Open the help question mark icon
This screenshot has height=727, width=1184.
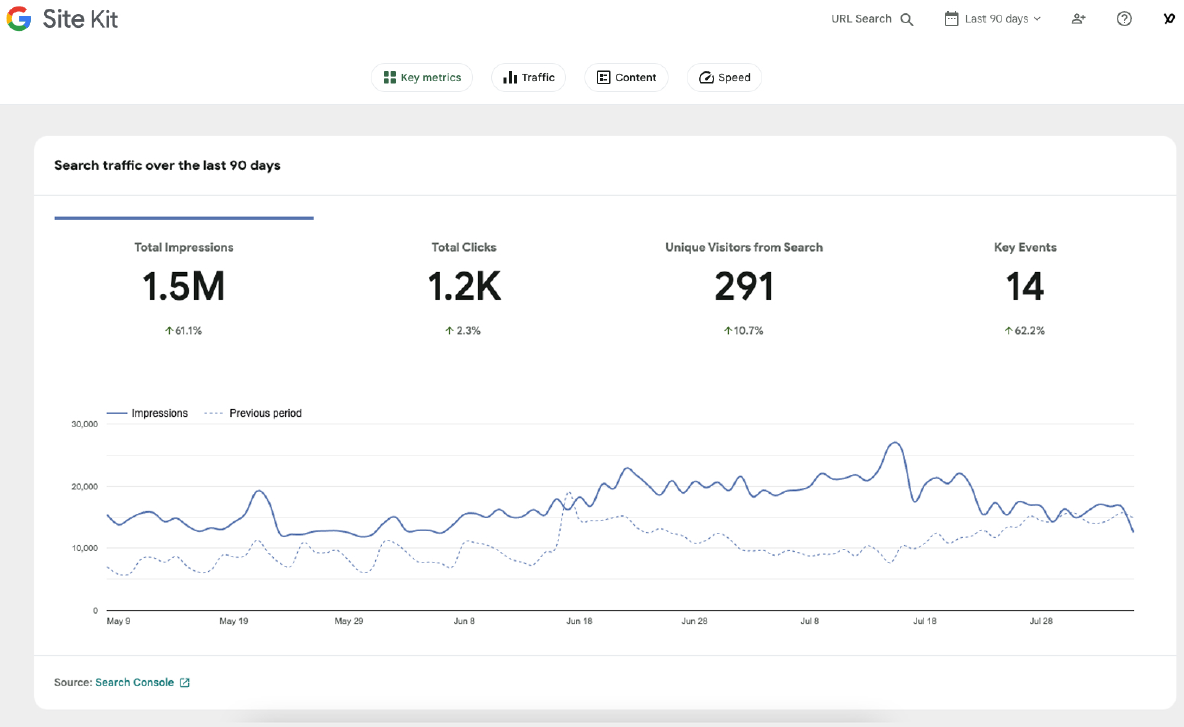(1124, 19)
